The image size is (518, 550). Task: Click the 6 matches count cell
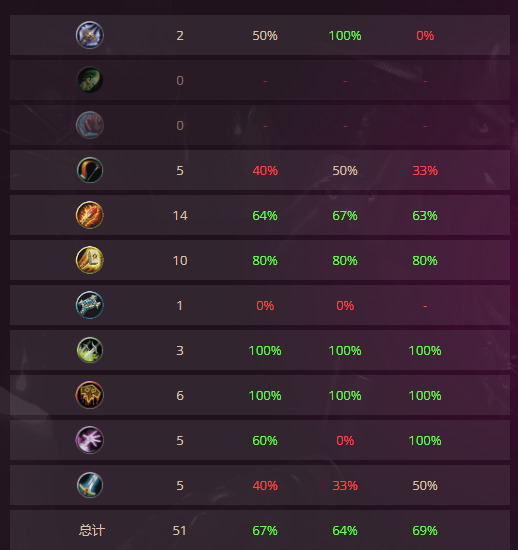(x=180, y=395)
